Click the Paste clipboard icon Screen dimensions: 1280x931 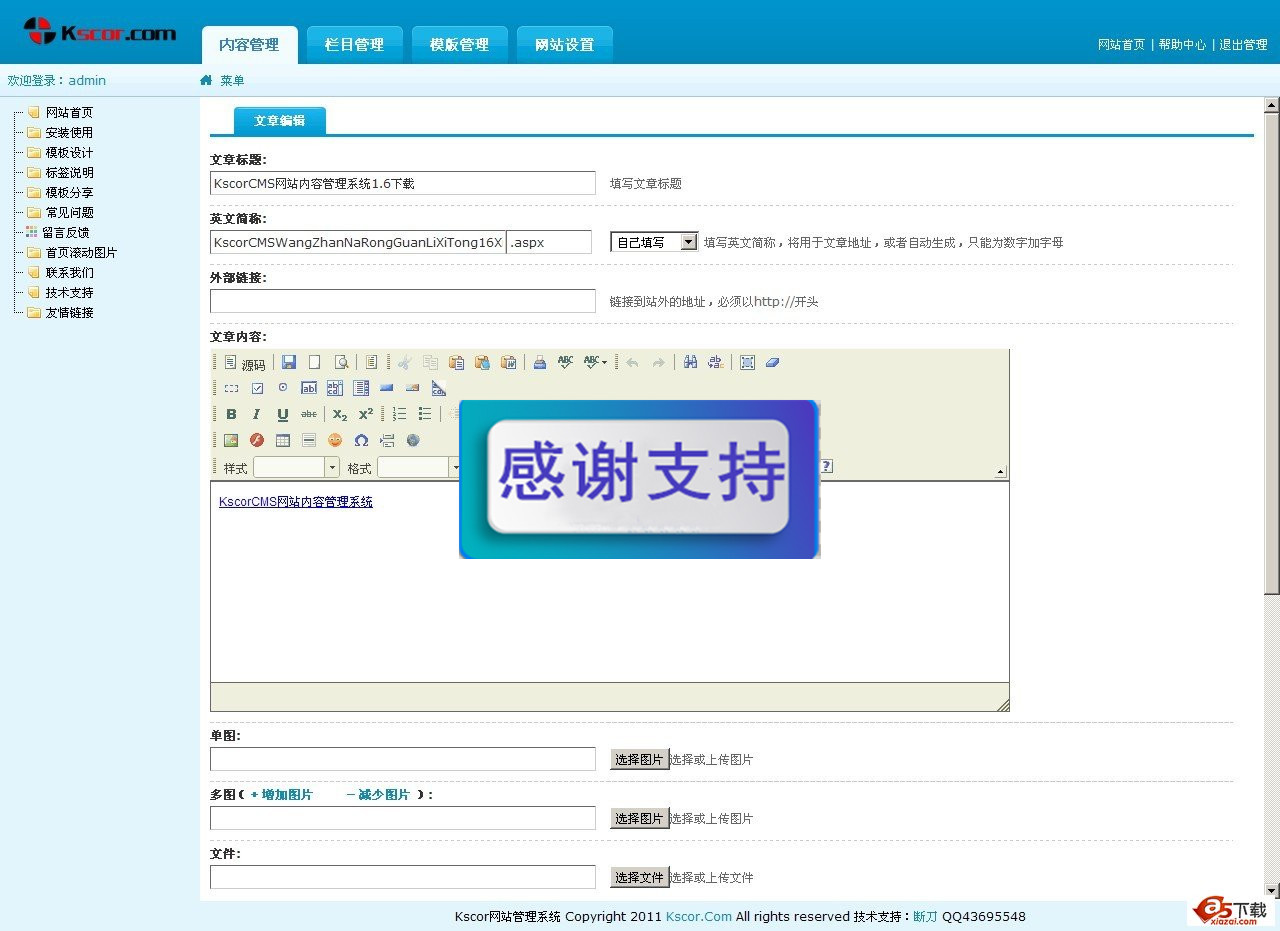tap(456, 362)
